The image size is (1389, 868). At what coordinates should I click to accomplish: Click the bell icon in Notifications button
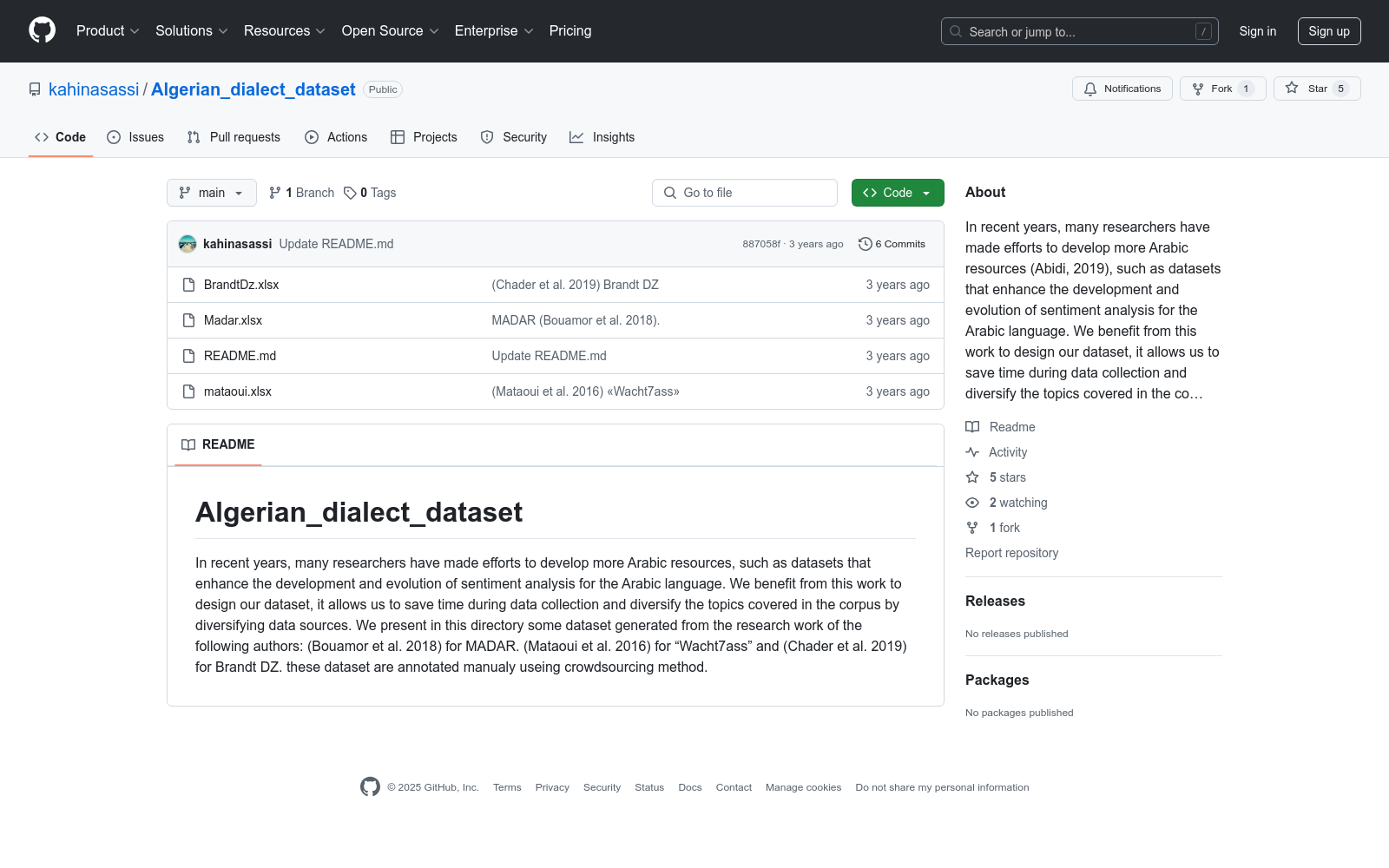pyautogui.click(x=1090, y=89)
